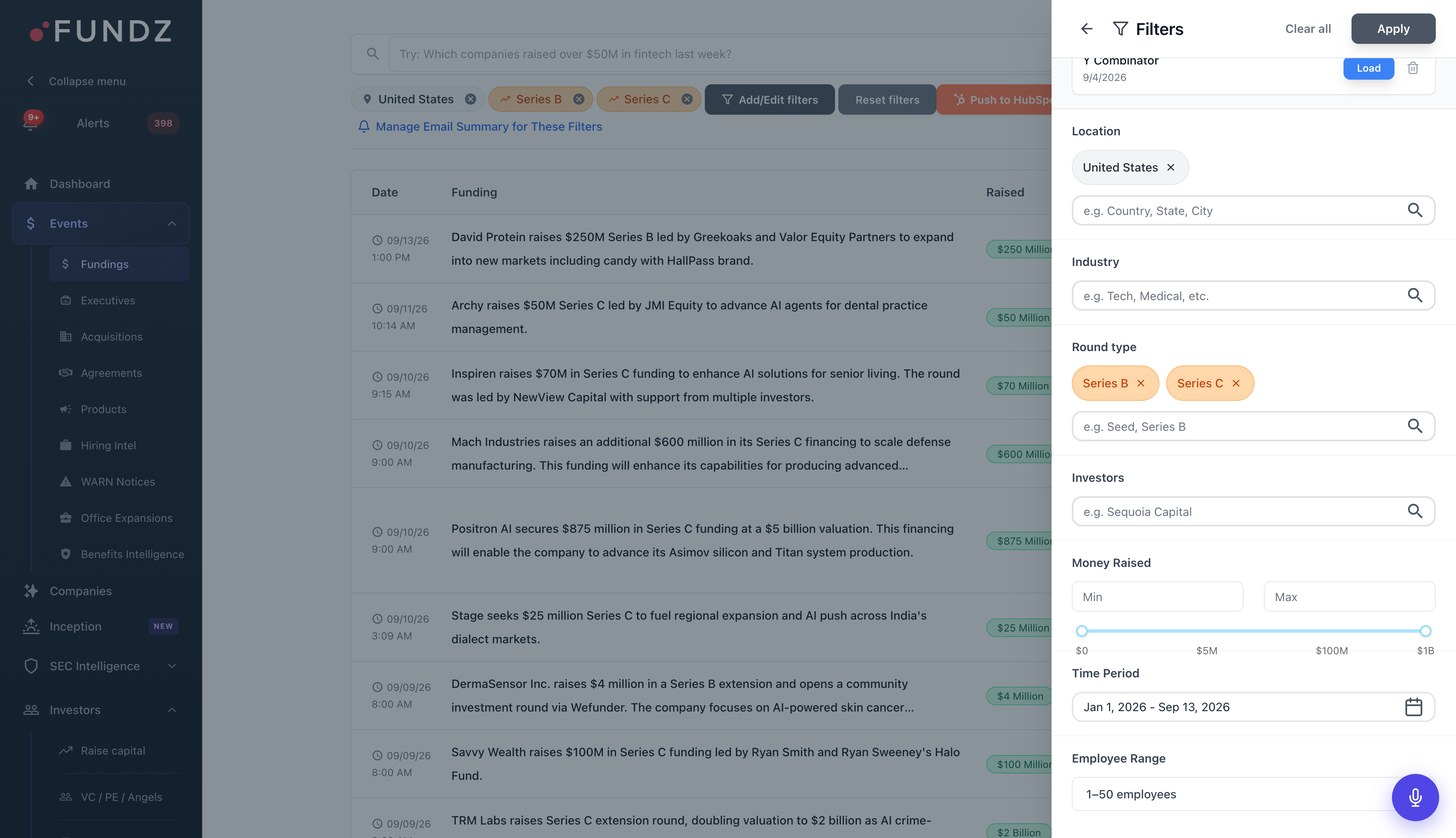Open VC / PE / Angels in sidebar
Screen dimensions: 1456x838
click(119, 797)
